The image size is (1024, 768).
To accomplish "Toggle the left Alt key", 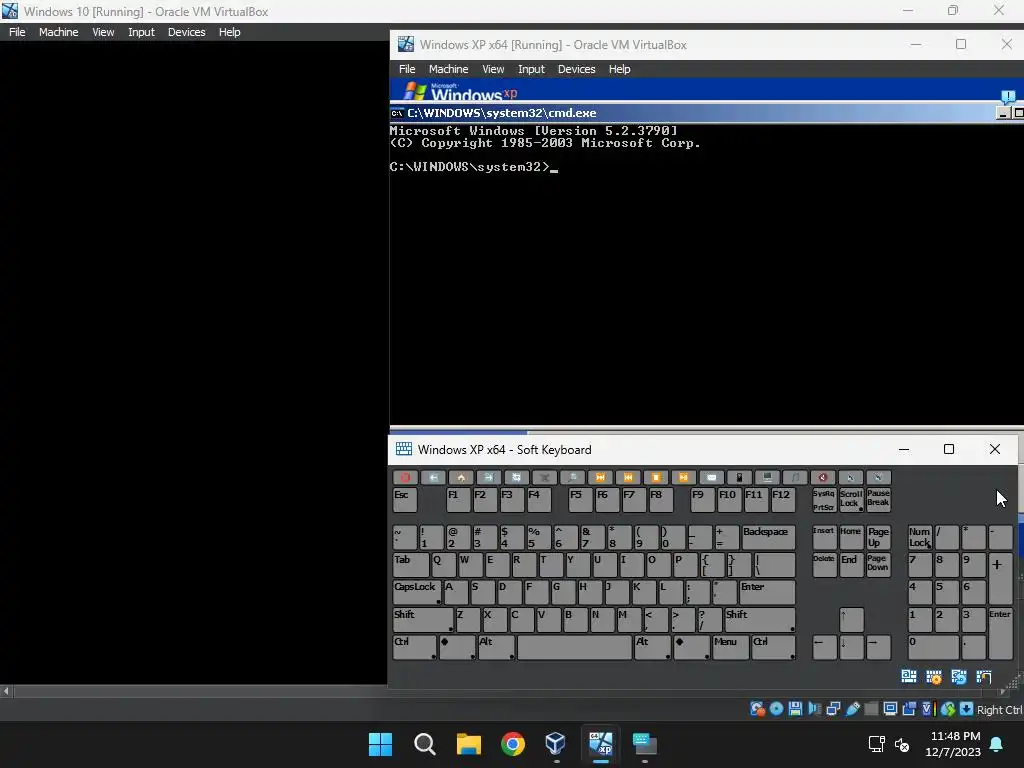I will tap(496, 647).
